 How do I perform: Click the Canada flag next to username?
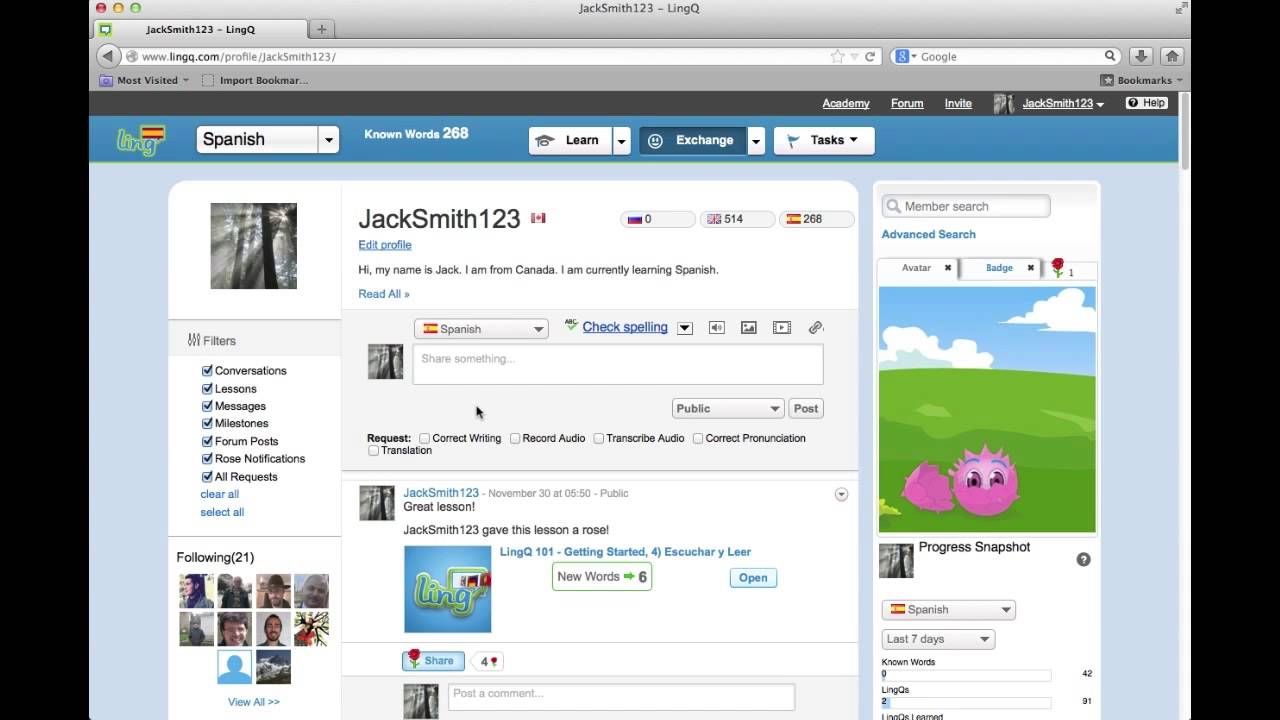click(x=538, y=218)
